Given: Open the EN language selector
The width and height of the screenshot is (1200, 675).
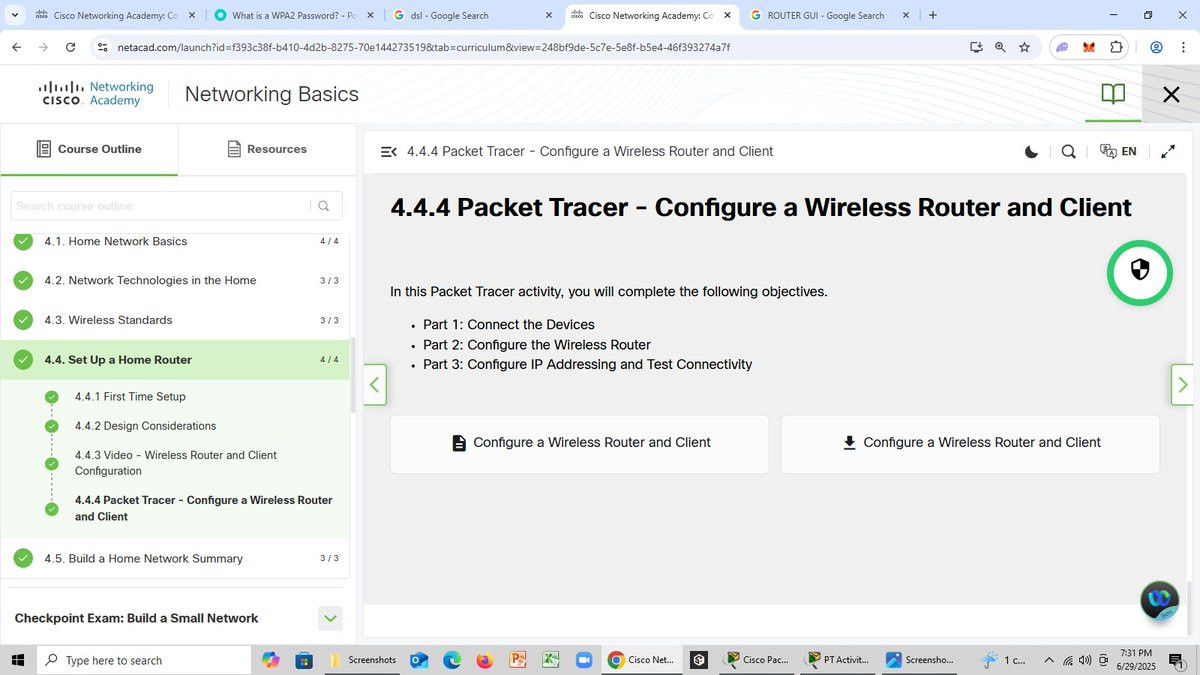Looking at the screenshot, I should point(1118,152).
